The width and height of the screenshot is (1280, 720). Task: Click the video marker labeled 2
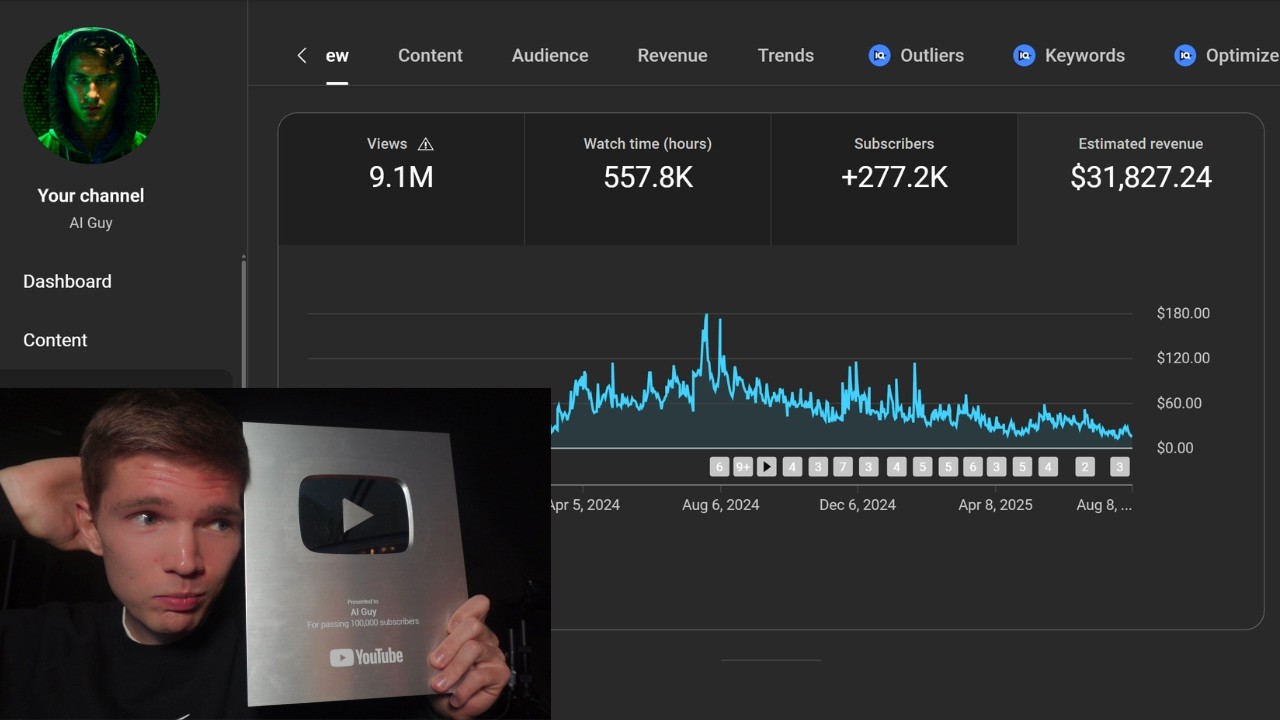[x=1085, y=467]
